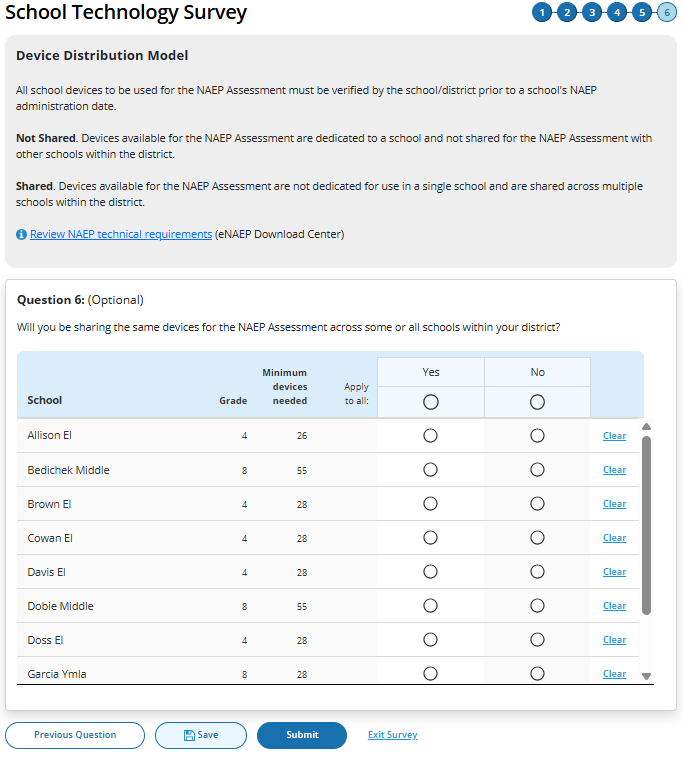Viewport: 684px width, 760px height.
Task: Select current step 6 circle
Action: 666,13
